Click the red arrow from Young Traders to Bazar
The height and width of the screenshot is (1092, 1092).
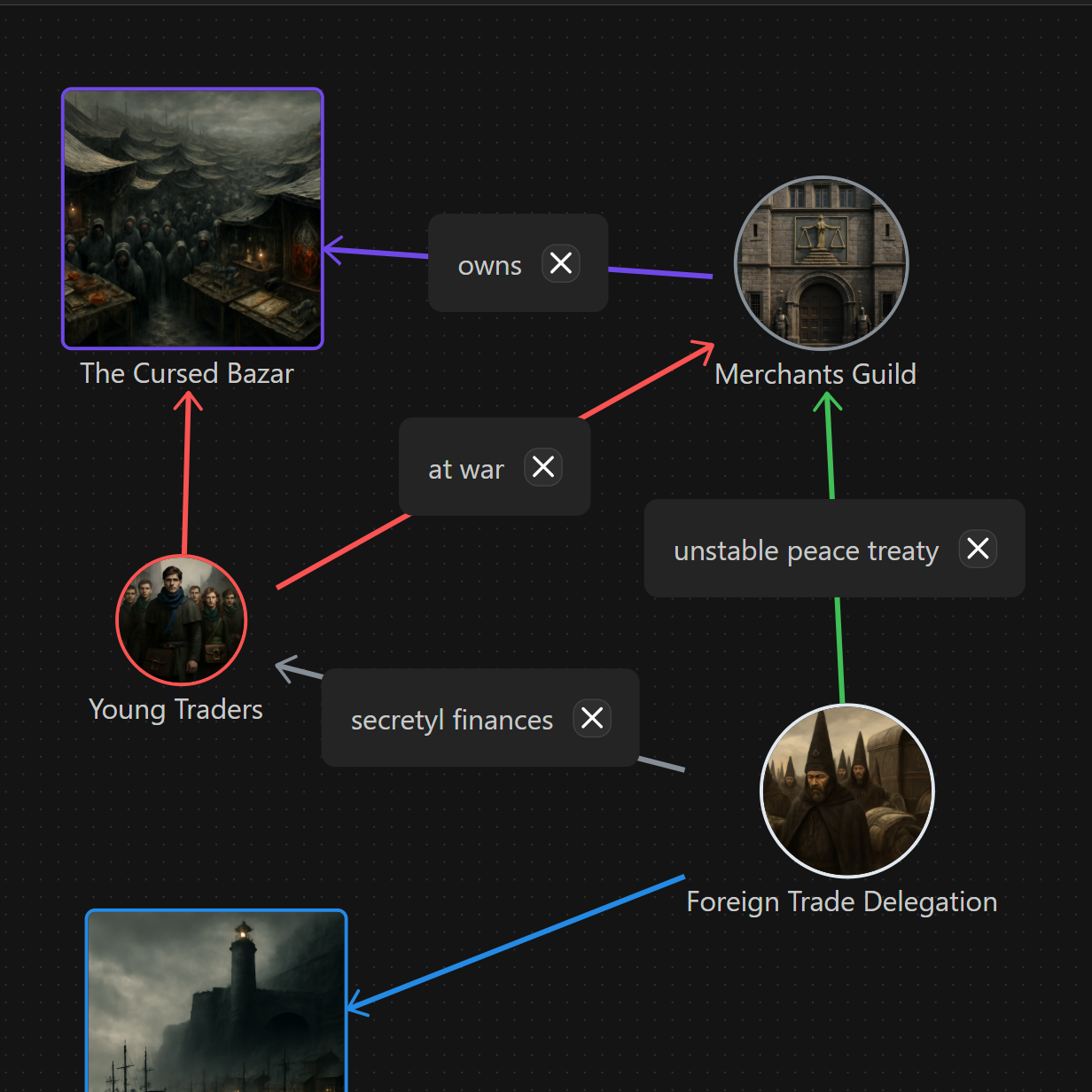point(186,479)
